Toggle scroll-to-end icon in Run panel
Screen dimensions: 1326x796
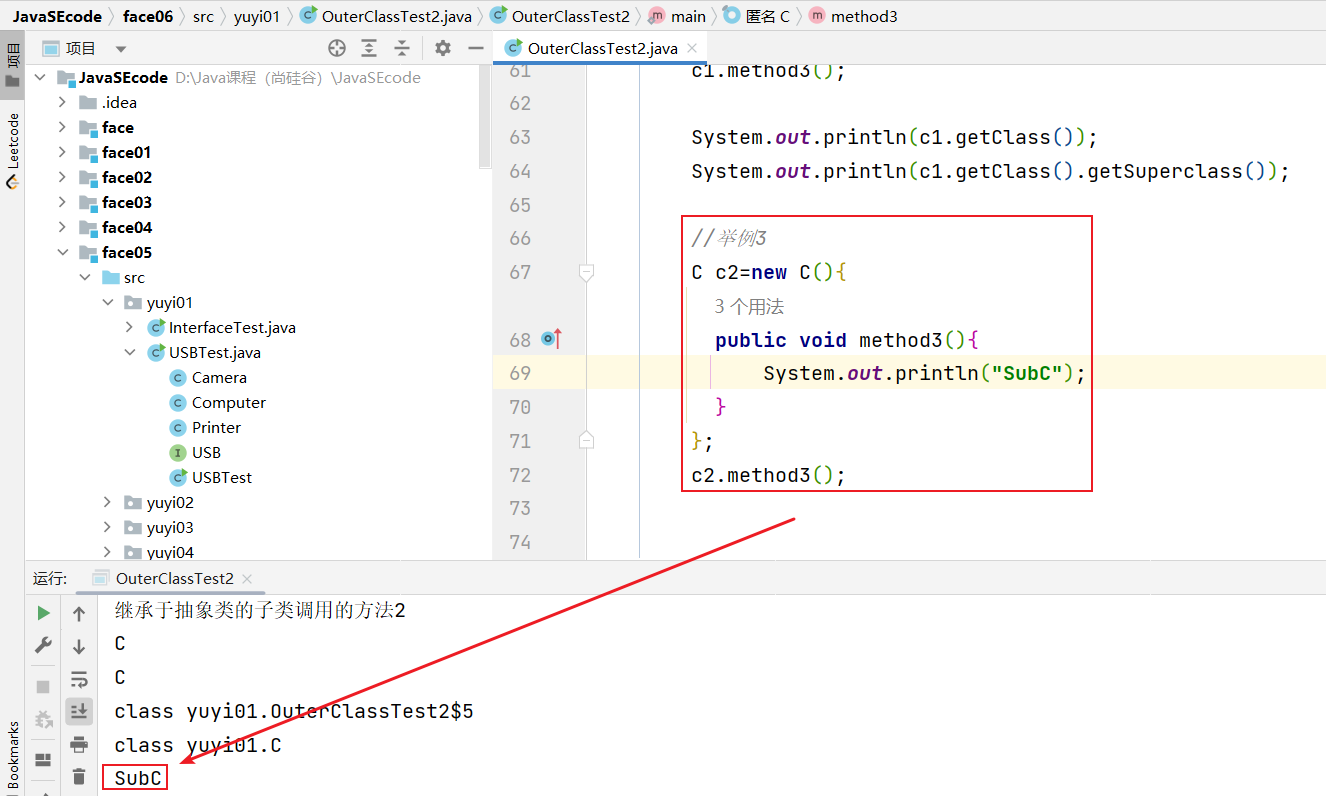pyautogui.click(x=79, y=711)
